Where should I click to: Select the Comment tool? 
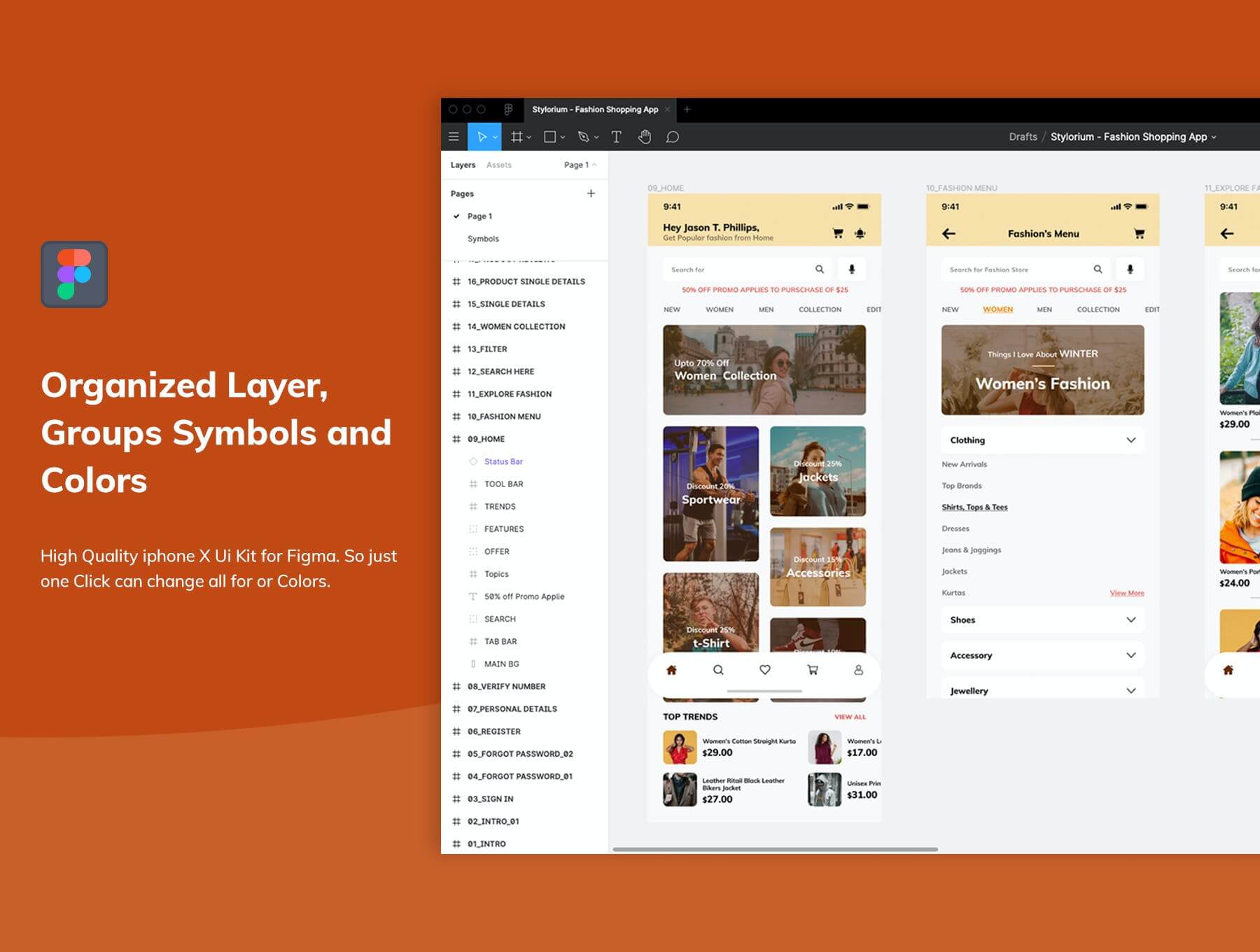[x=673, y=137]
